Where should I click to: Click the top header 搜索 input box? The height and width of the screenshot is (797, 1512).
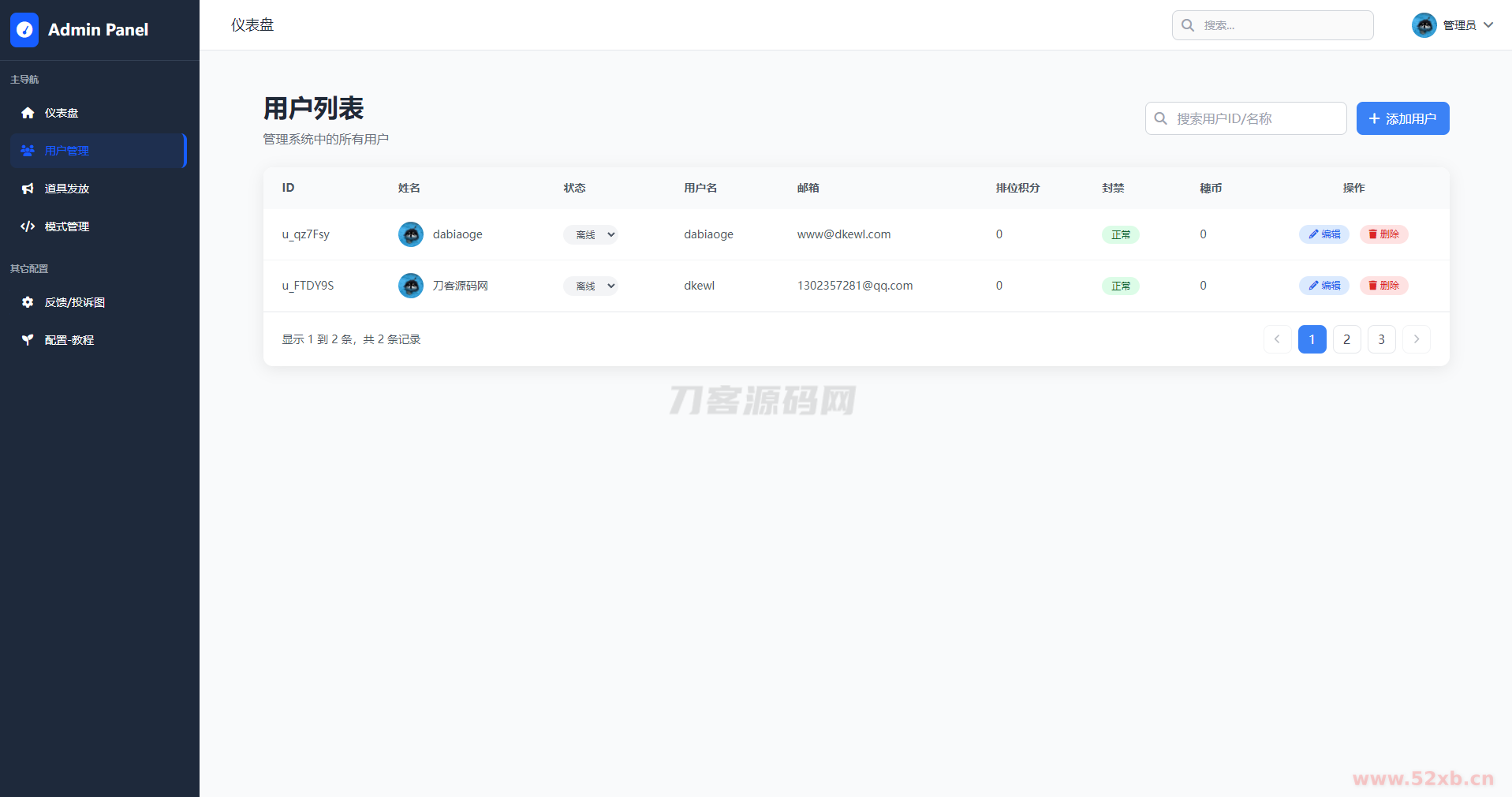1282,25
